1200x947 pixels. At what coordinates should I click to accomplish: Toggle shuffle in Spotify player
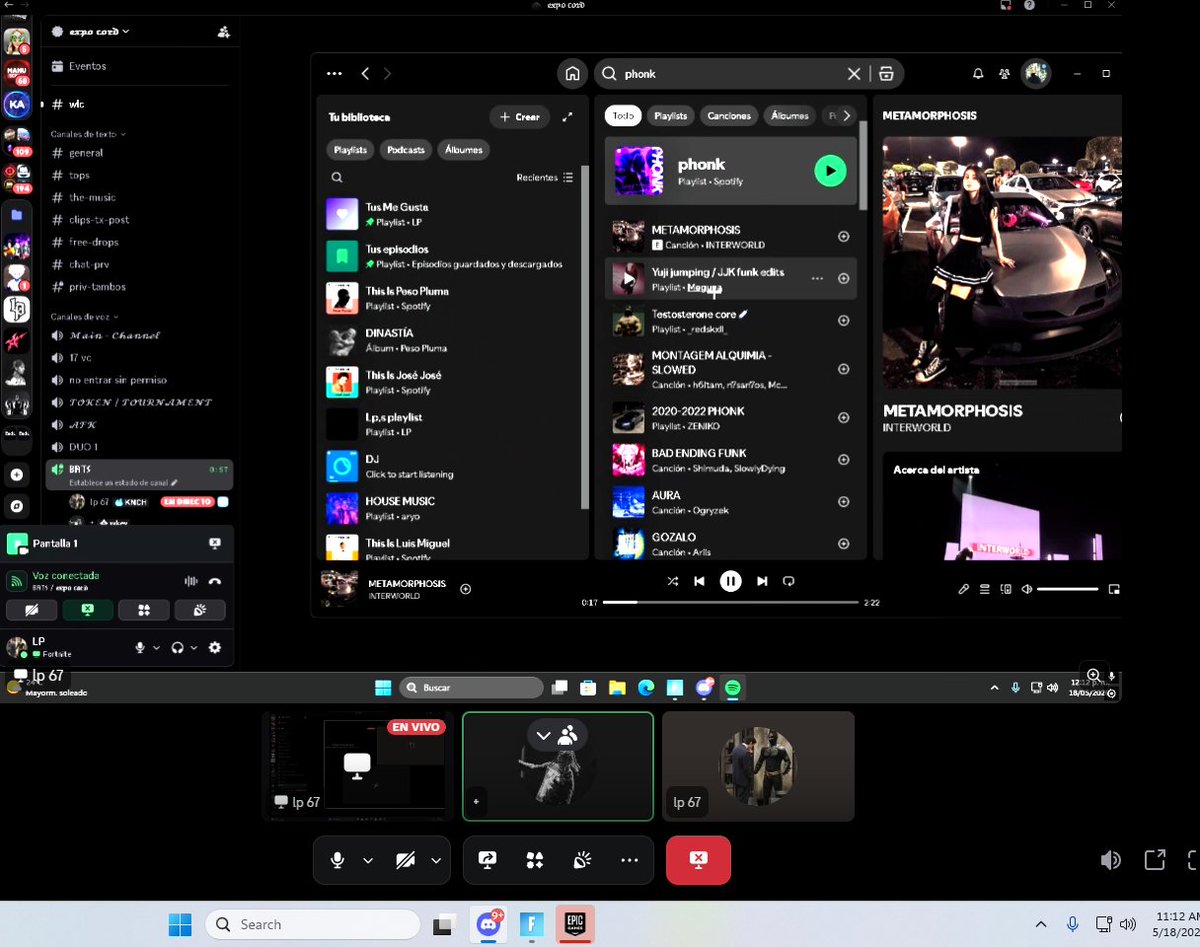pyautogui.click(x=673, y=581)
